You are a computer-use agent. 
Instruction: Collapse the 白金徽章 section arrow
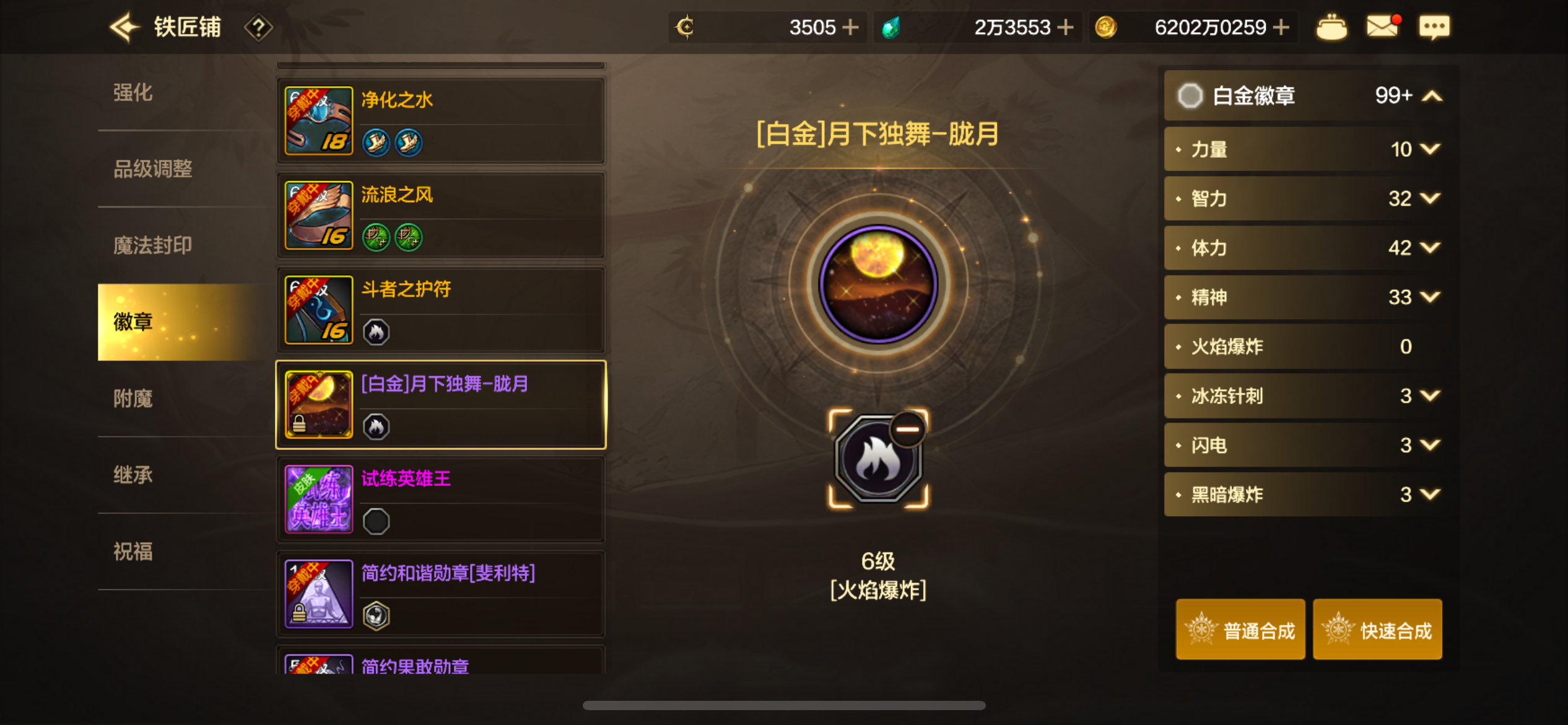(1432, 96)
